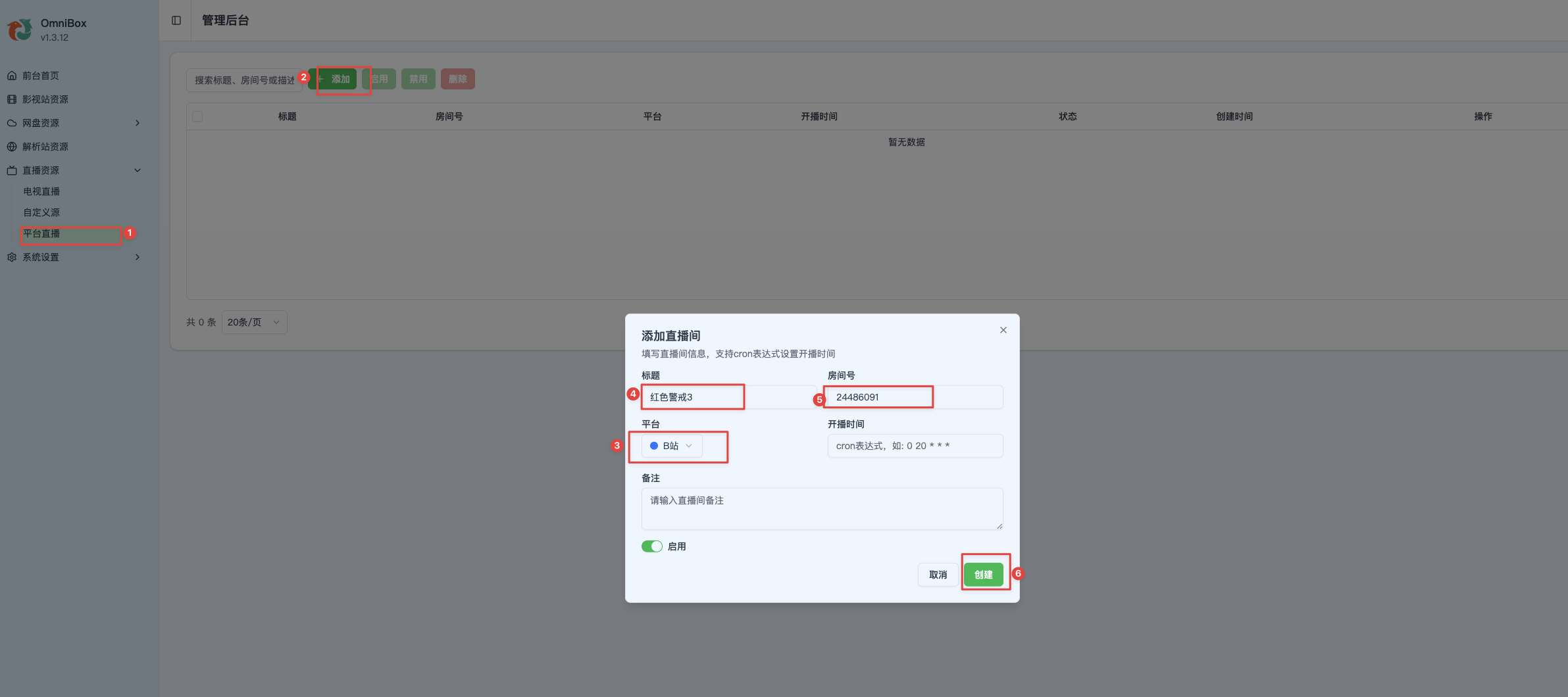Click the 管理后台 page title
Viewport: 1568px width, 697px height.
tap(226, 20)
